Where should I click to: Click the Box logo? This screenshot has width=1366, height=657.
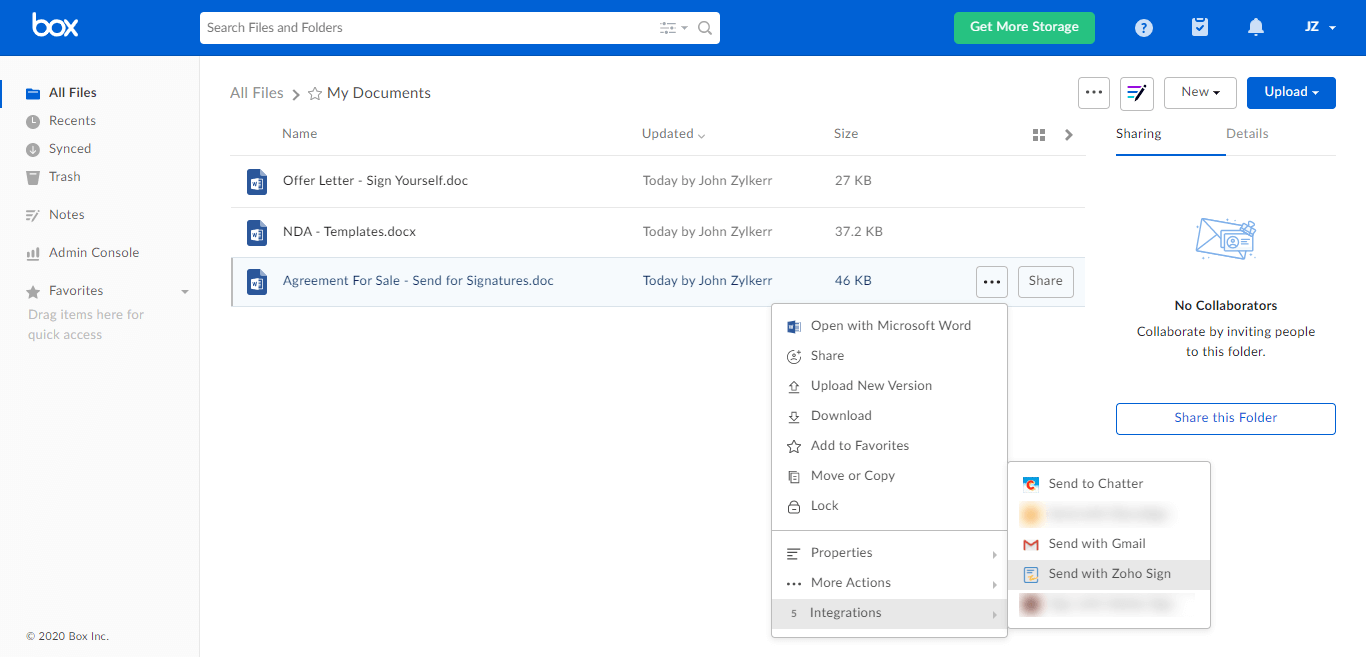point(55,26)
